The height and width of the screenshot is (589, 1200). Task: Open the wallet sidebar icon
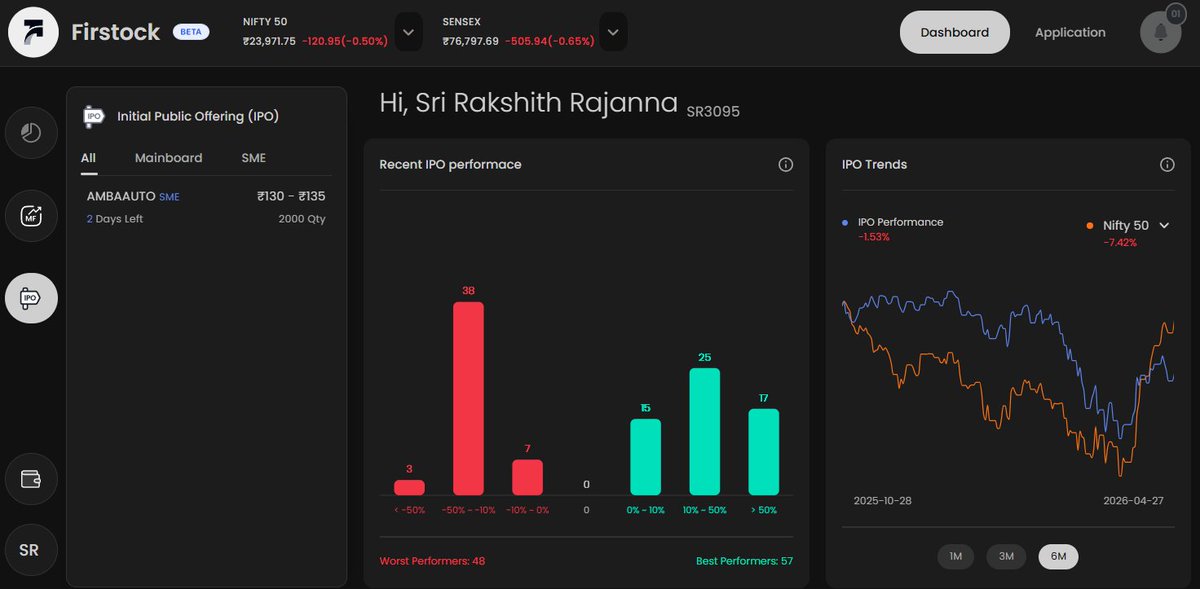[x=31, y=479]
